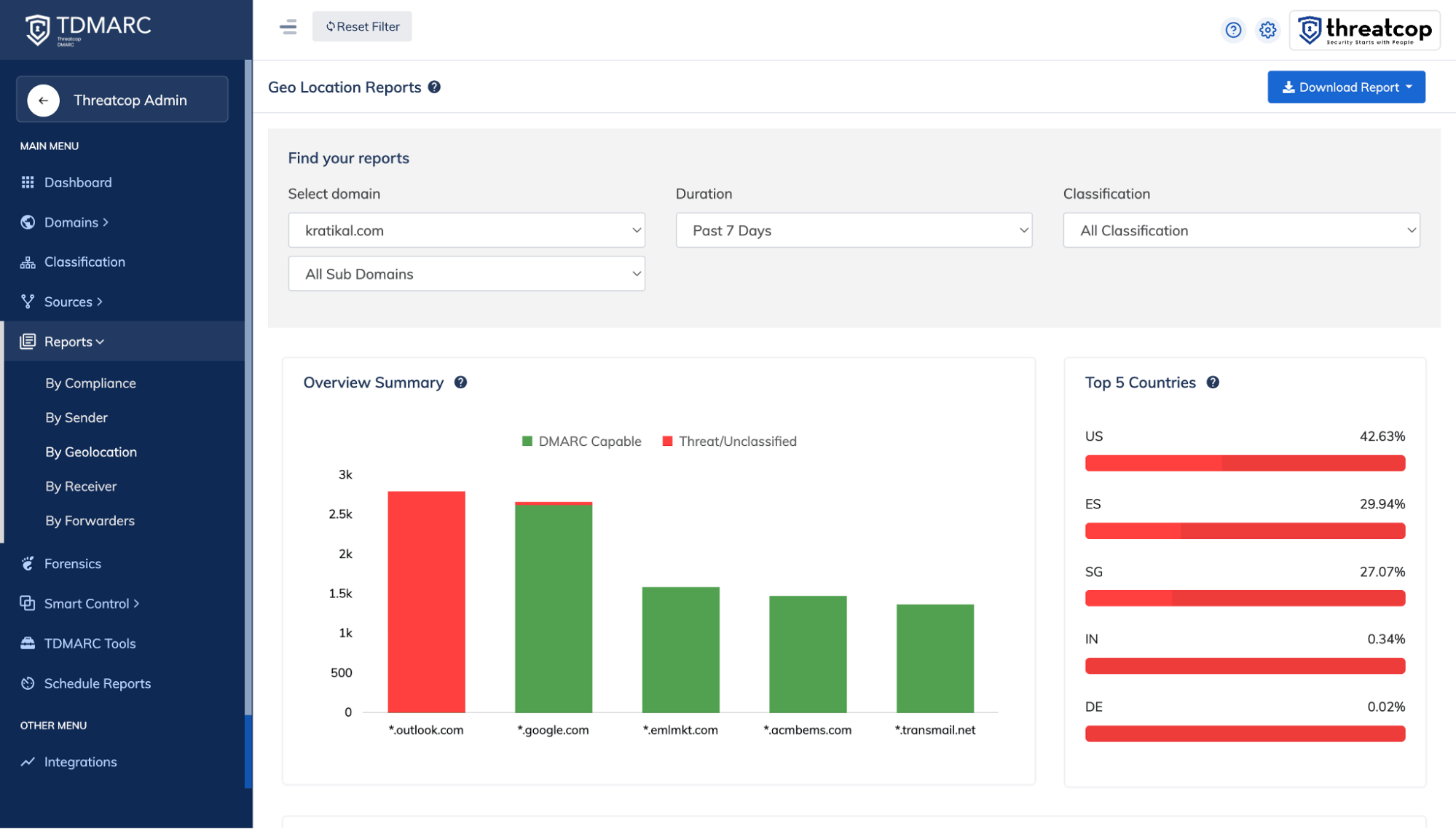
Task: Click help icon next to Geo Location Reports
Action: click(434, 87)
